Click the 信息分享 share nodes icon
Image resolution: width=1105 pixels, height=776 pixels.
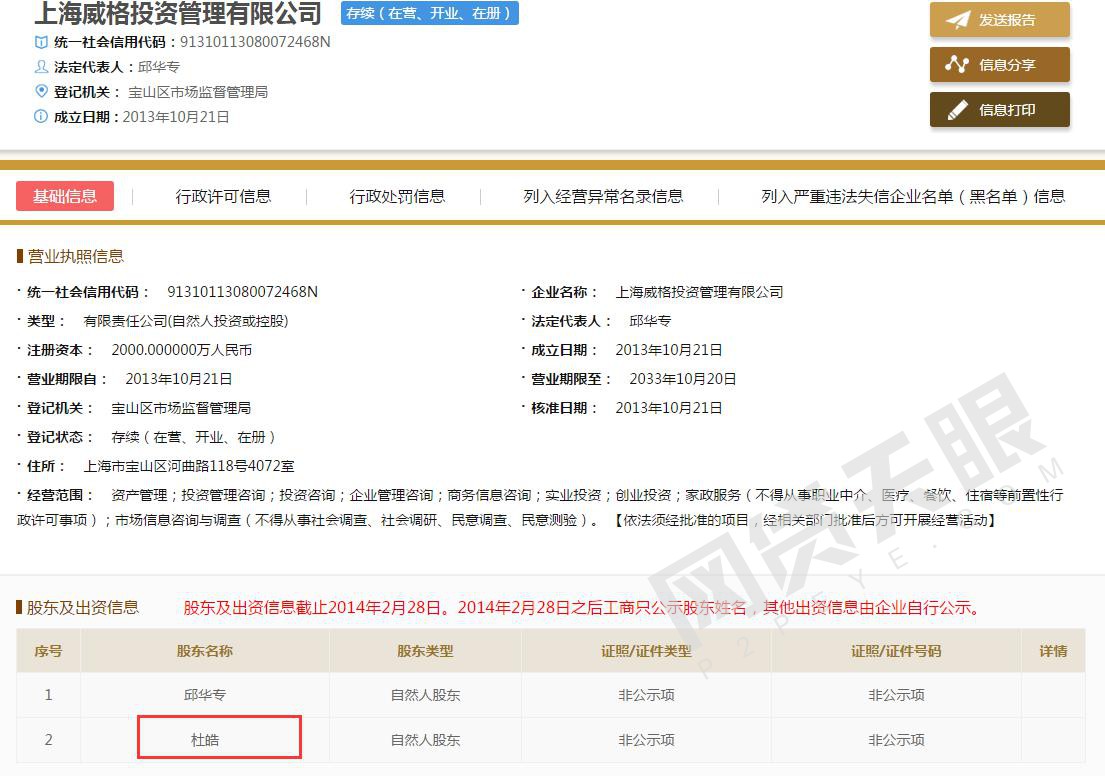point(956,64)
